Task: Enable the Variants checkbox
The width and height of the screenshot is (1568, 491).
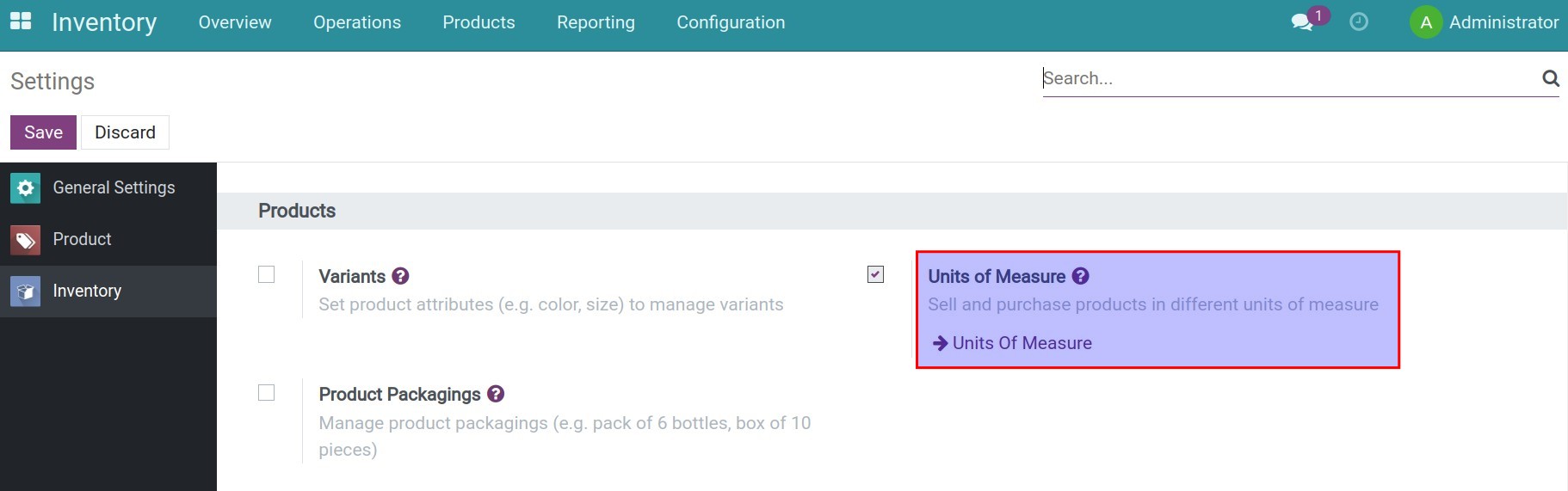Action: [x=267, y=274]
